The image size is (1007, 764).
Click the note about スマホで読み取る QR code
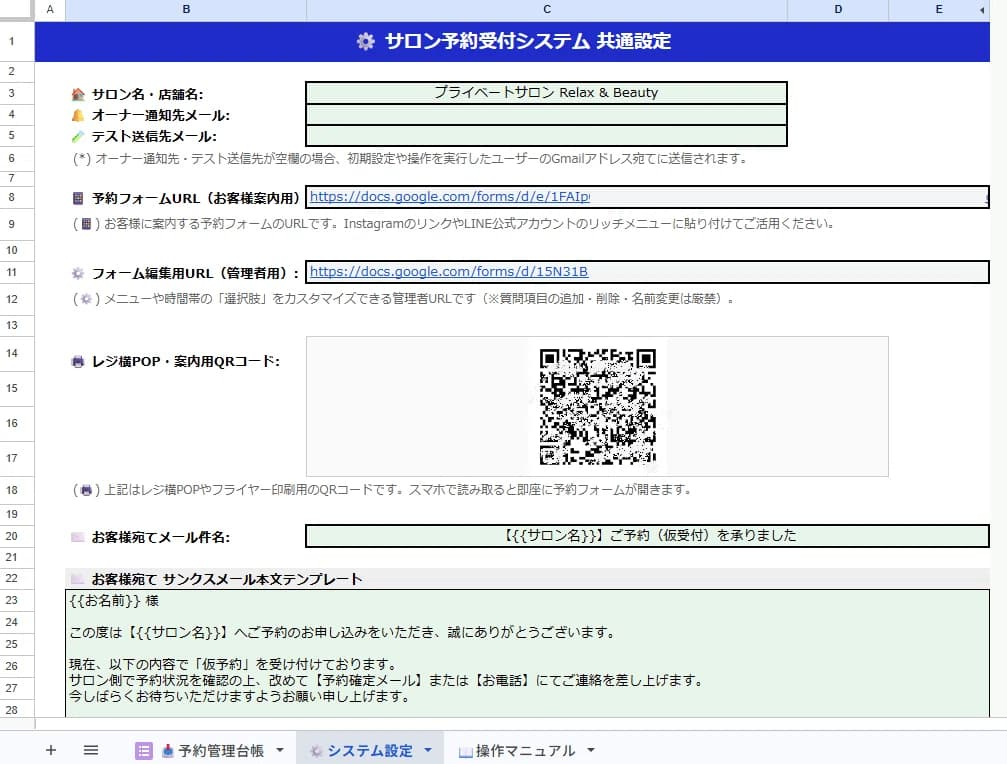382,490
